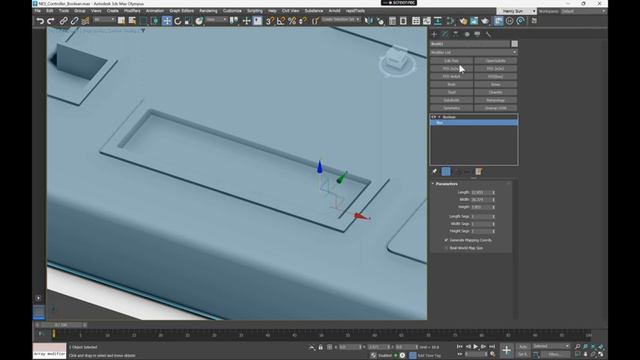
Task: Open the selection filter dropdown
Action: pyautogui.click(x=104, y=20)
